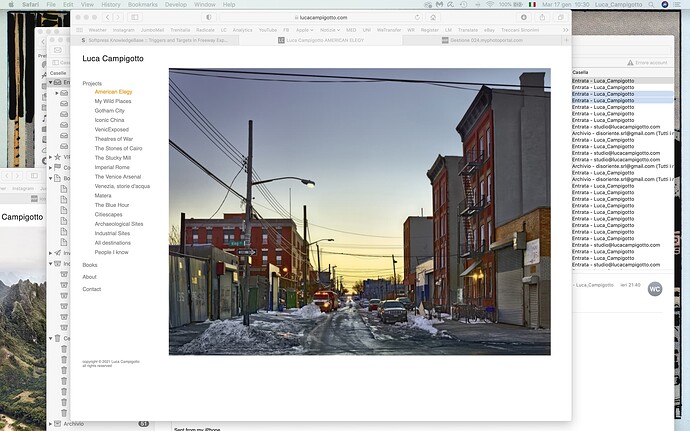Go back in the front Safari window

(x=108, y=17)
